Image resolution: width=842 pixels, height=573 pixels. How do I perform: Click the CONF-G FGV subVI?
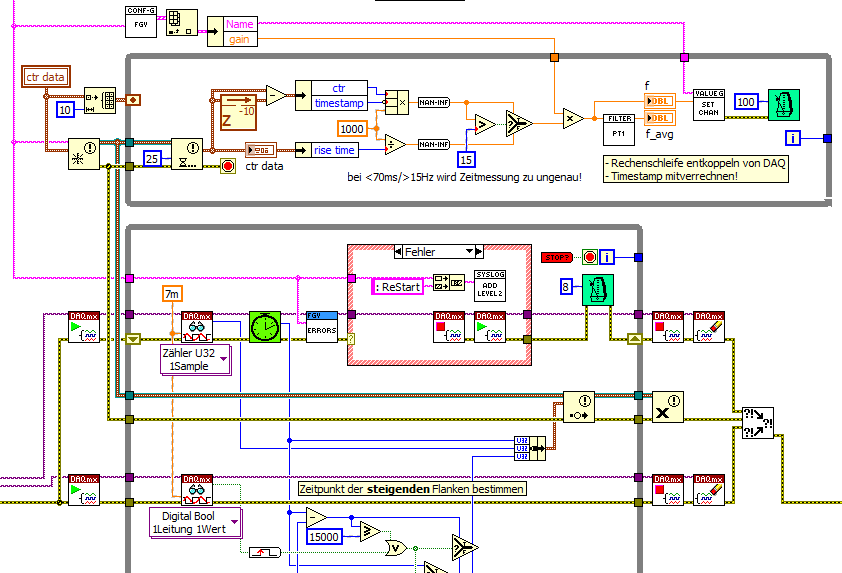pyautogui.click(x=141, y=22)
